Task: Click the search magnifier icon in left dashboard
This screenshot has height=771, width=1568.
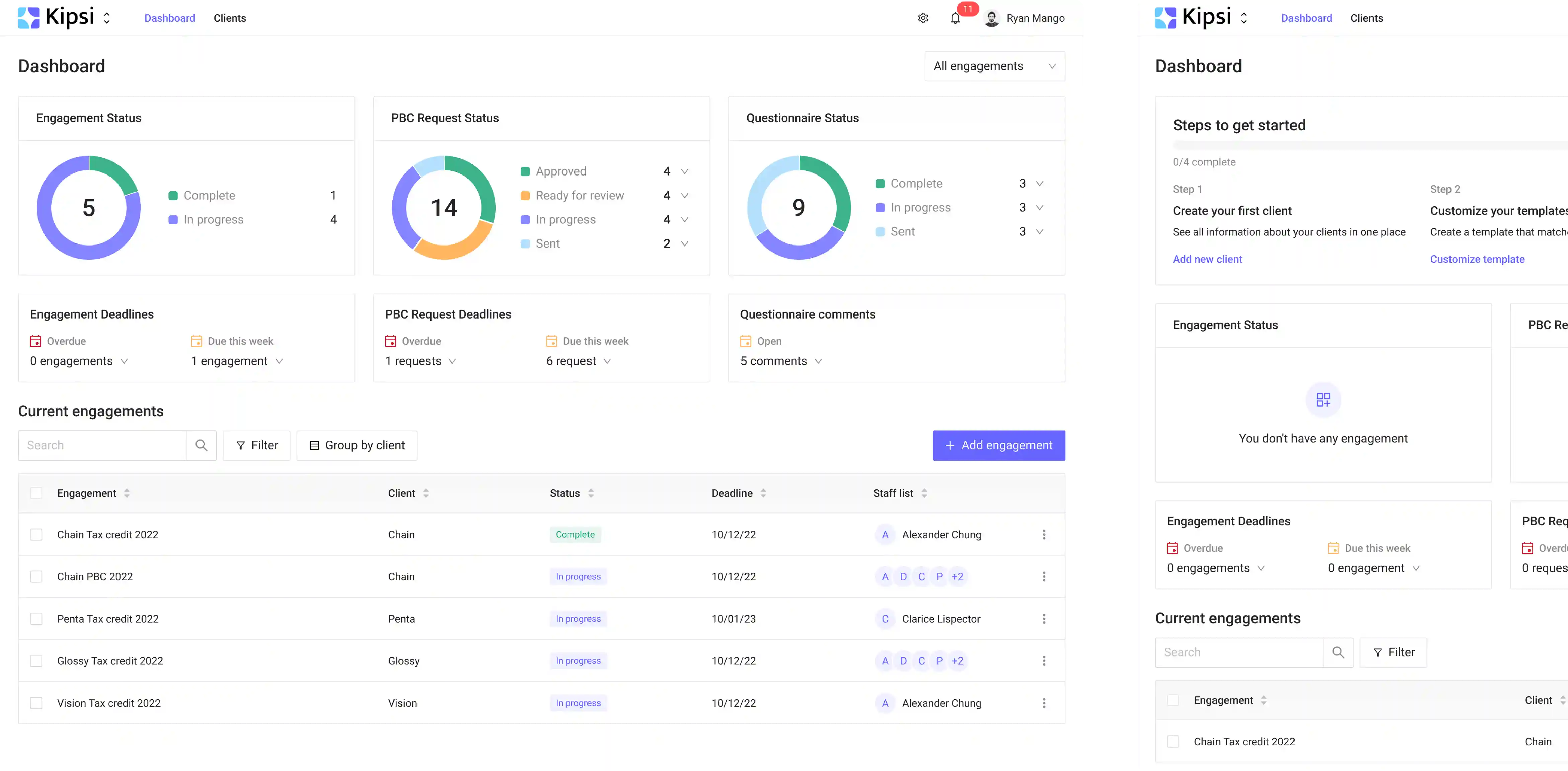Action: pos(202,445)
